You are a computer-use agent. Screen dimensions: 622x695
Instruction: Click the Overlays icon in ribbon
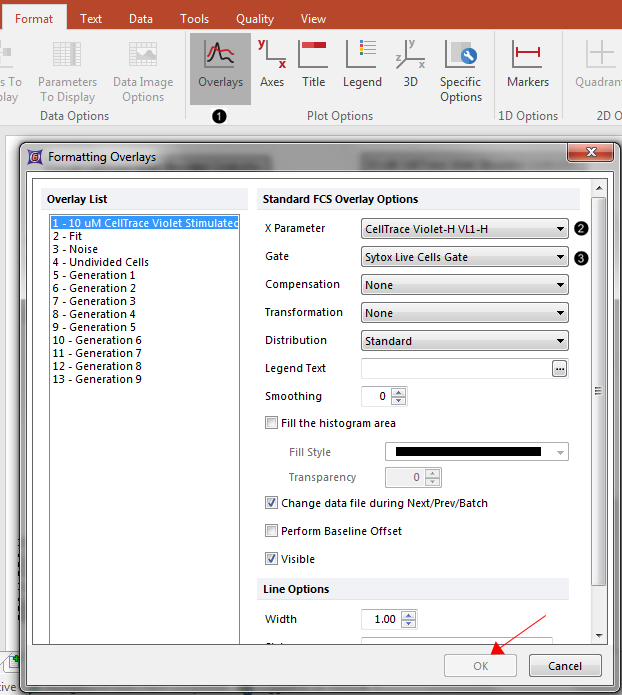point(220,66)
